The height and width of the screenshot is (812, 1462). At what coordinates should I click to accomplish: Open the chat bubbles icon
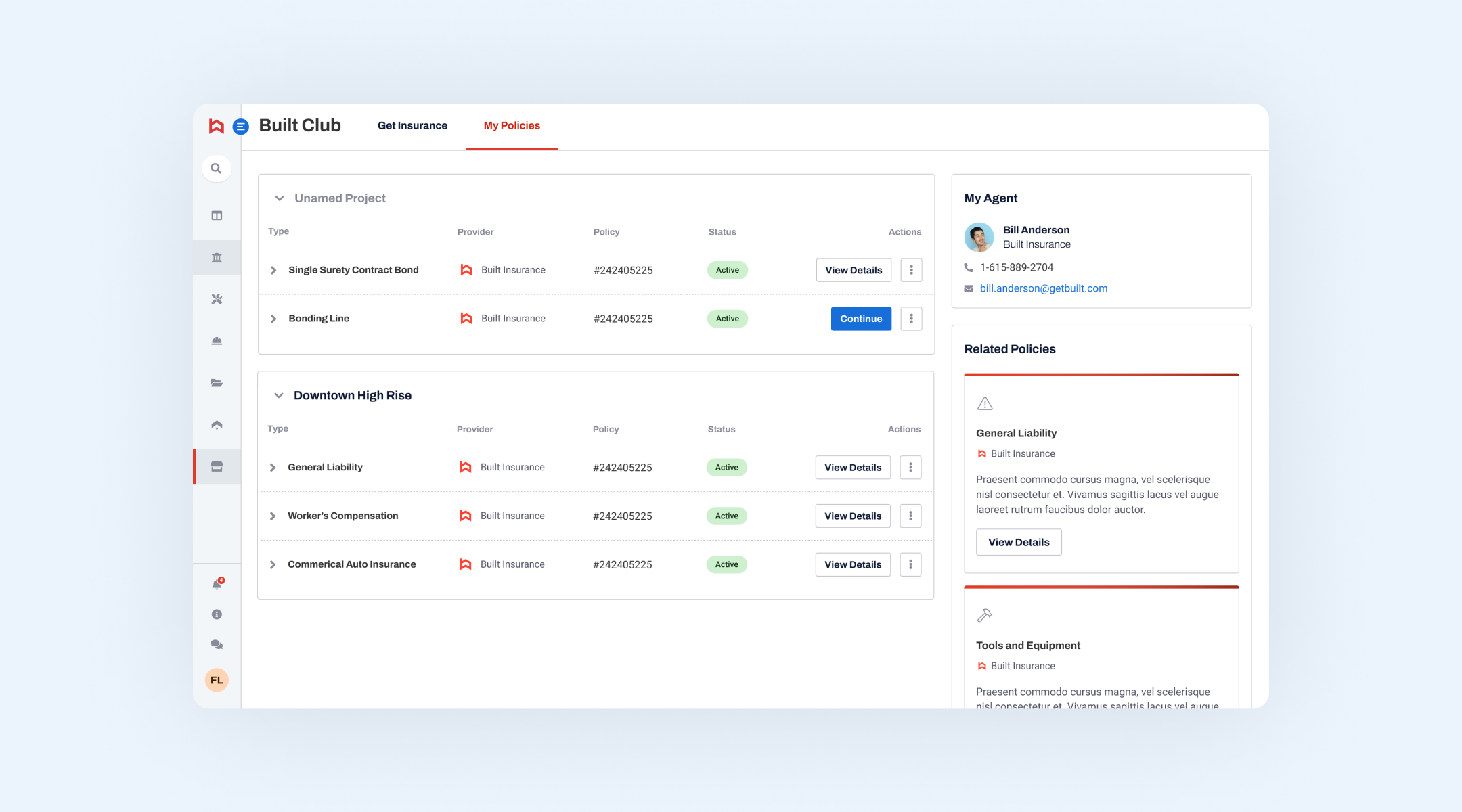click(x=217, y=644)
